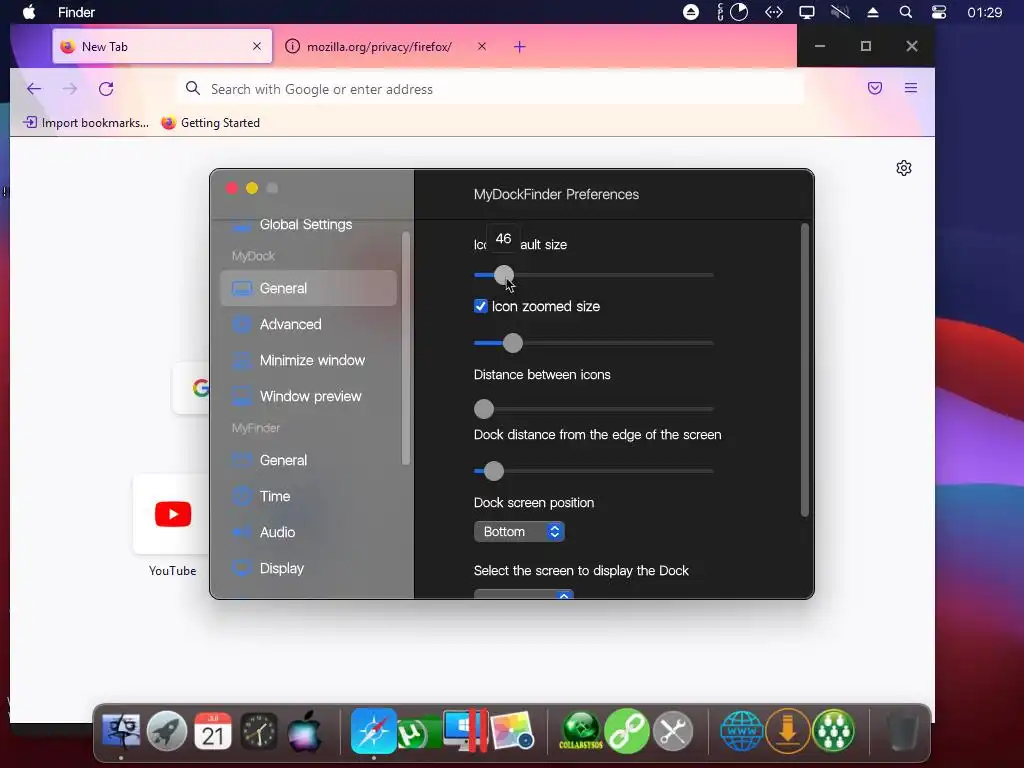Click the Firefox Pocket save icon
This screenshot has width=1024, height=768.
875,88
